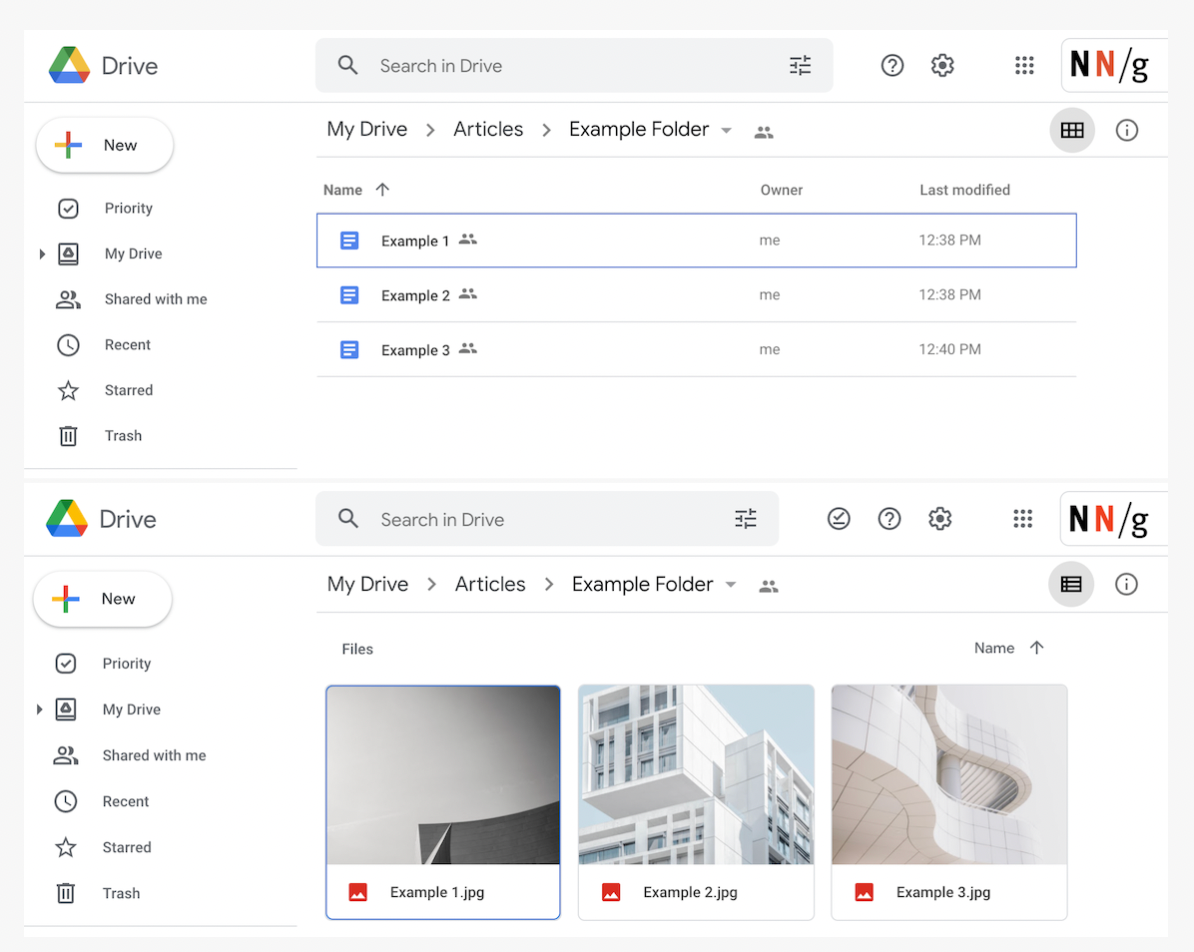Click shared people icon beside upper Example Folder

click(764, 133)
